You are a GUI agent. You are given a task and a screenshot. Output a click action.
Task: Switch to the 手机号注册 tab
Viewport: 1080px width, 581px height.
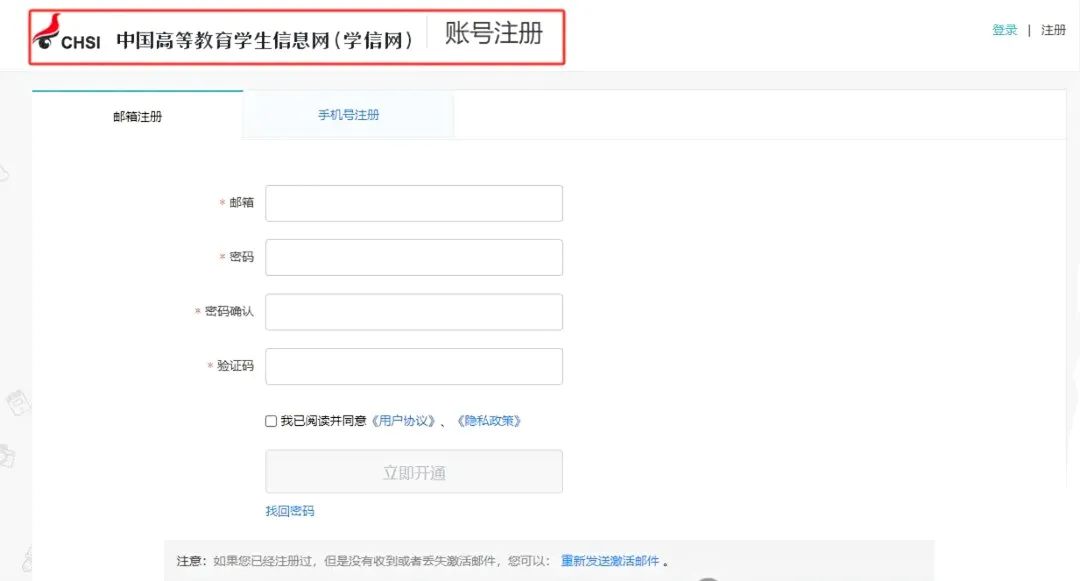(x=349, y=115)
